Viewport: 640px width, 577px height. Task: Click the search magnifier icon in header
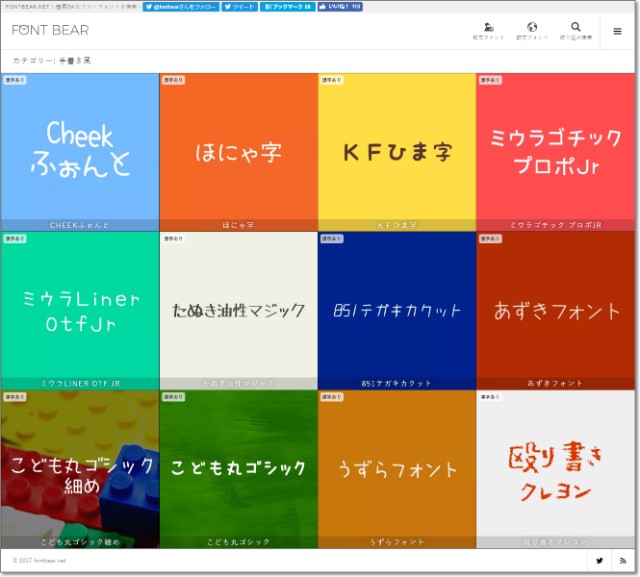[x=576, y=28]
